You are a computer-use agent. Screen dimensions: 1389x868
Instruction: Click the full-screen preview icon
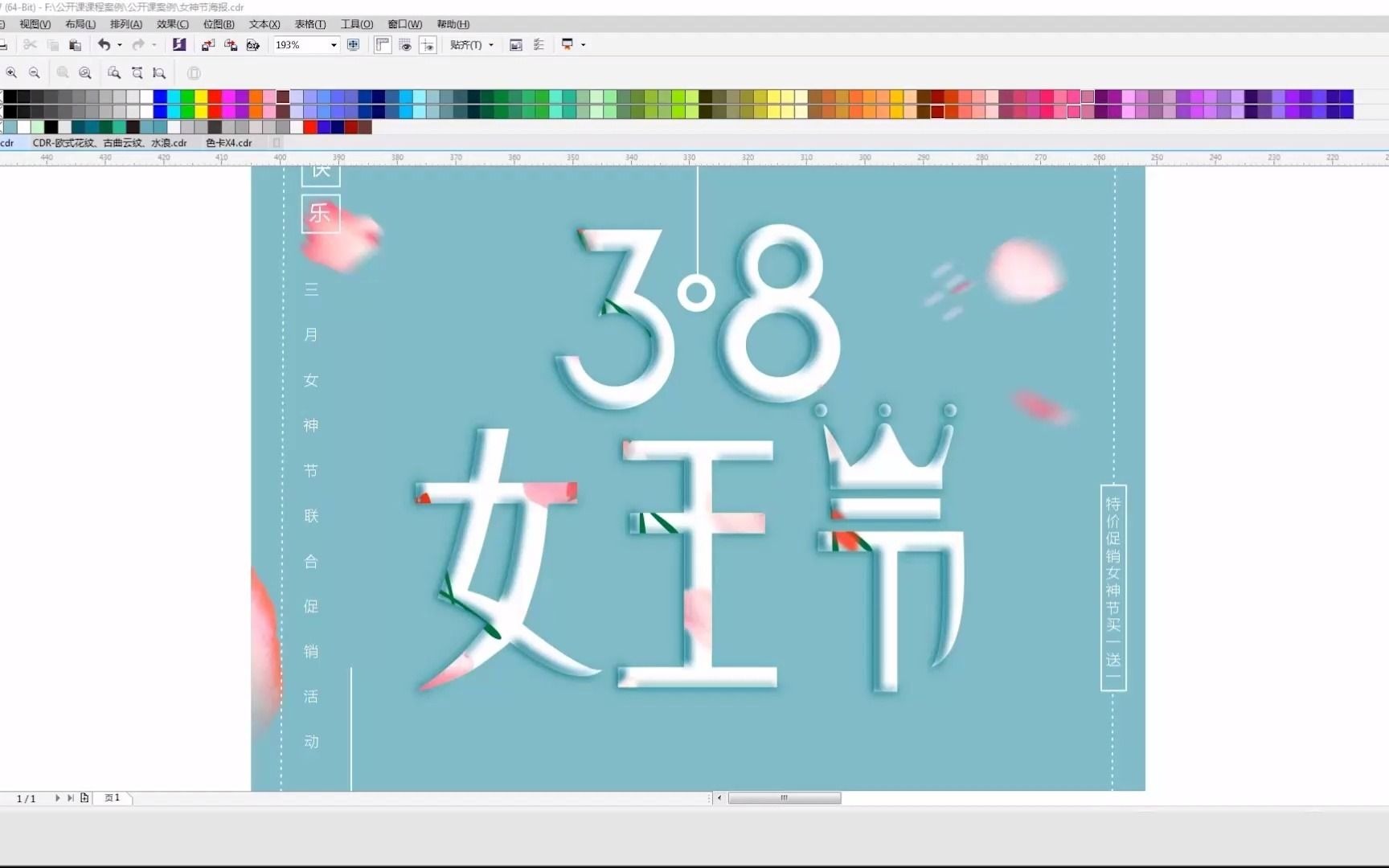[353, 45]
